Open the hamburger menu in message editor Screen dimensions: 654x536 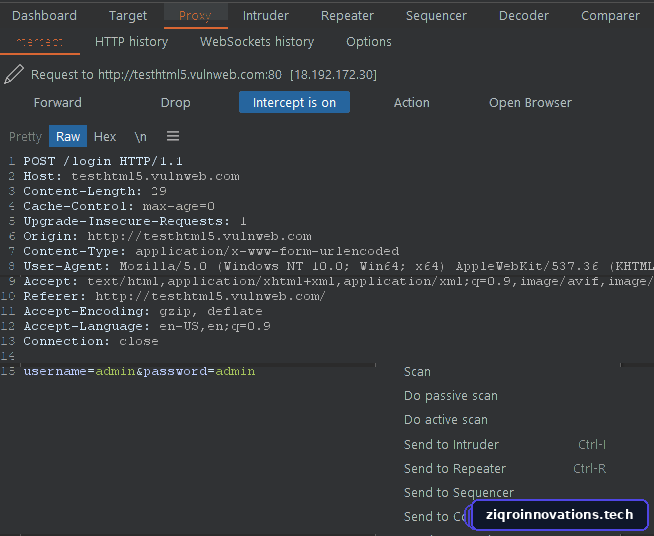point(173,136)
